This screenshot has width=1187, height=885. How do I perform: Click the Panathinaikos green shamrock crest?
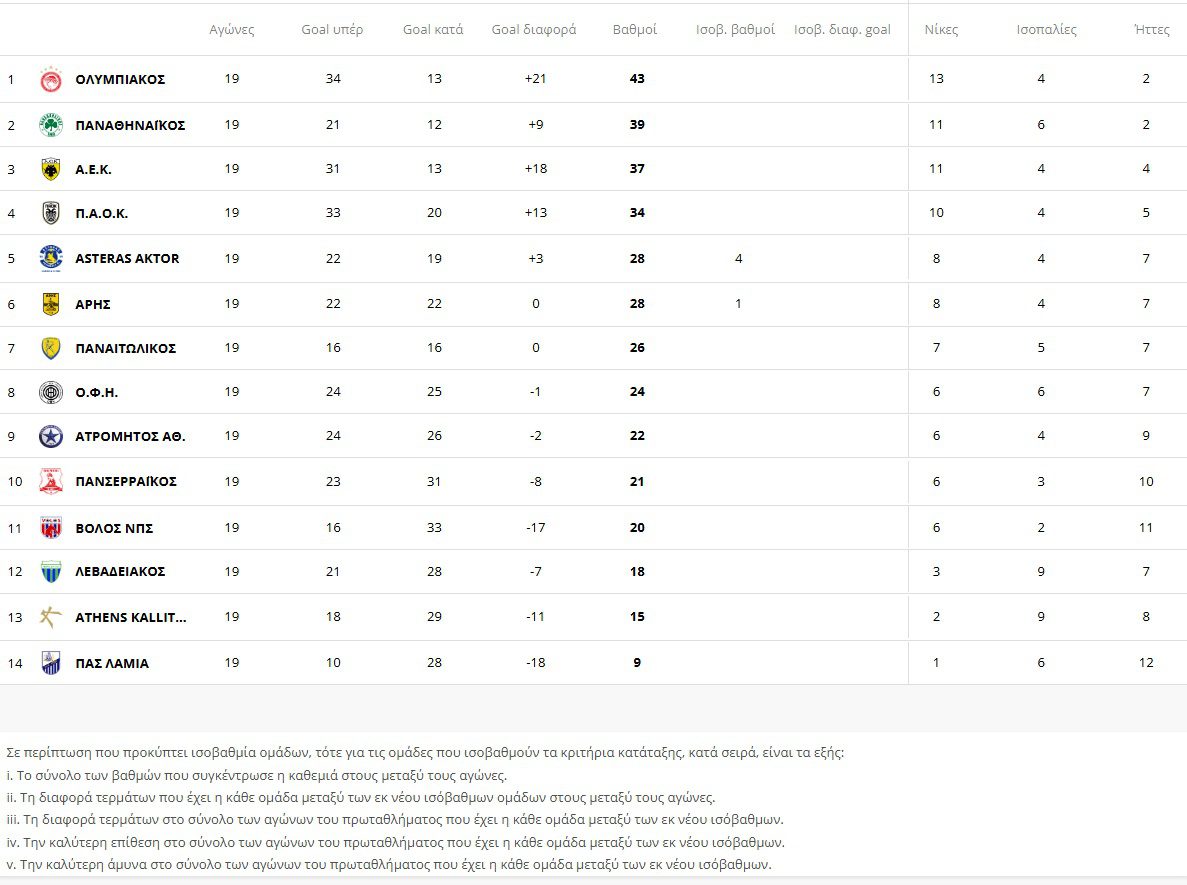point(51,125)
